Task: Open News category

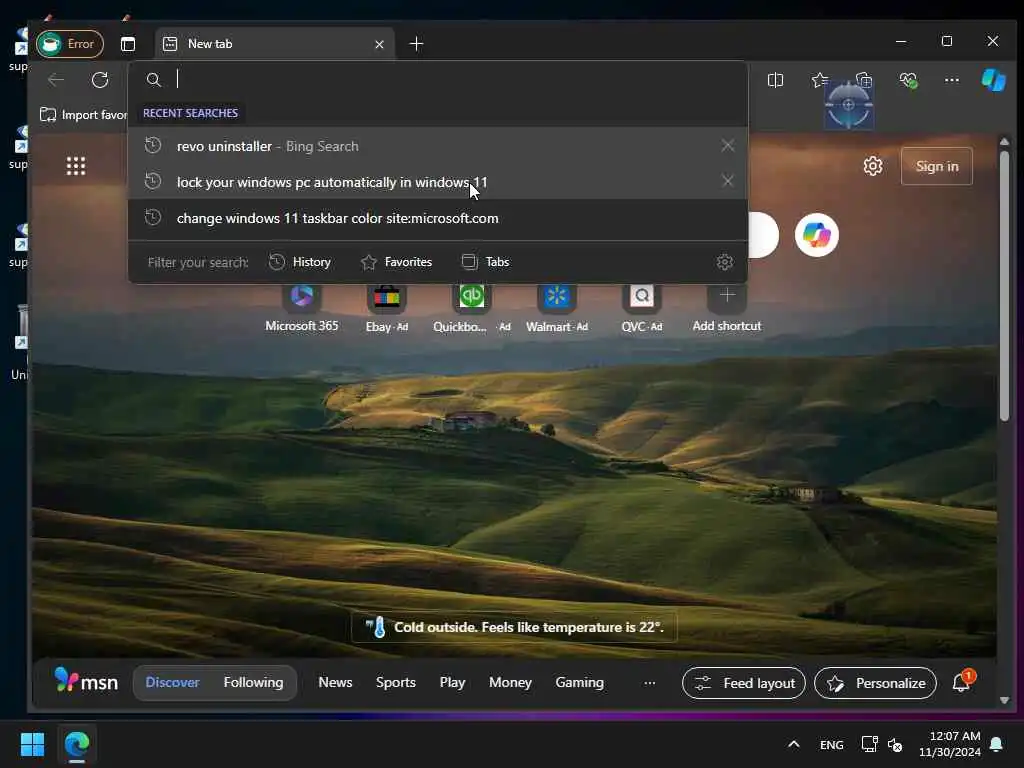Action: pyautogui.click(x=335, y=682)
